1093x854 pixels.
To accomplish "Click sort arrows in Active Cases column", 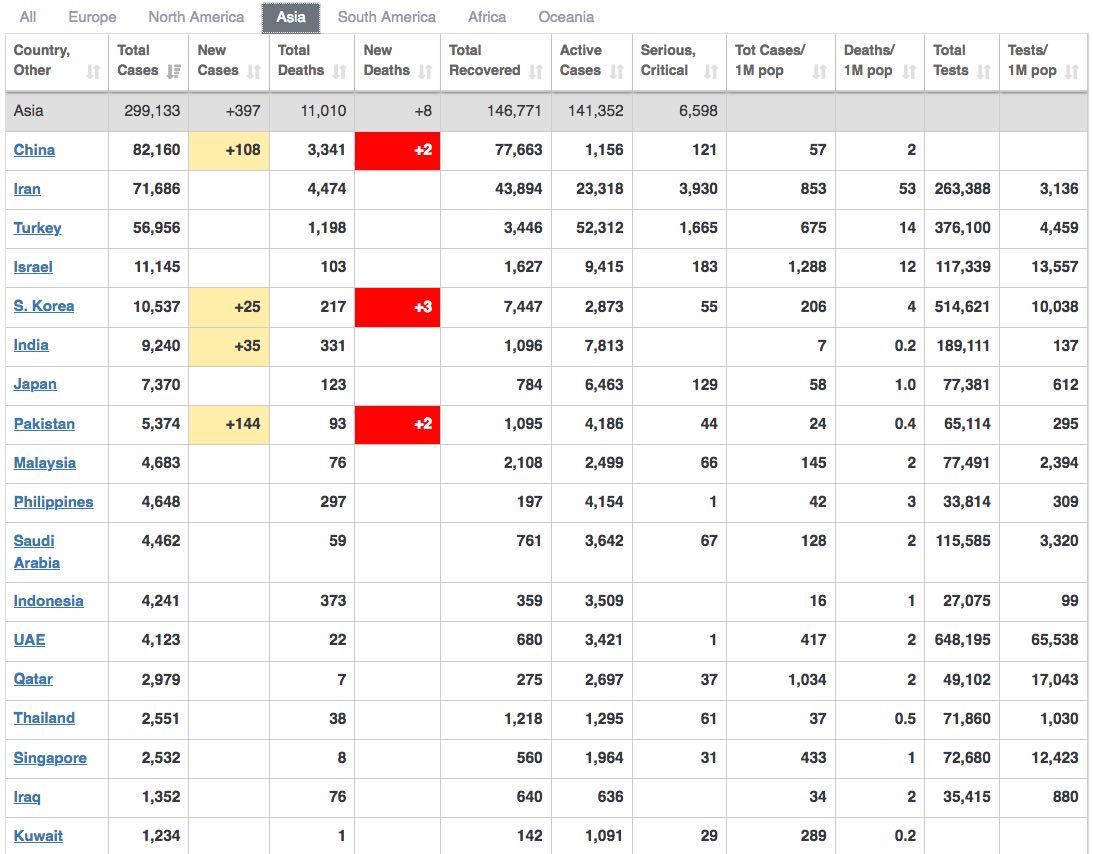I will point(617,71).
